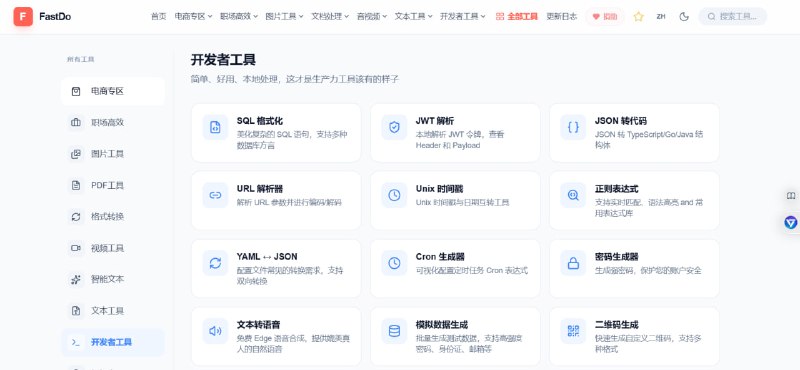
Task: Open the 正则表达式 card title
Action: point(616,189)
